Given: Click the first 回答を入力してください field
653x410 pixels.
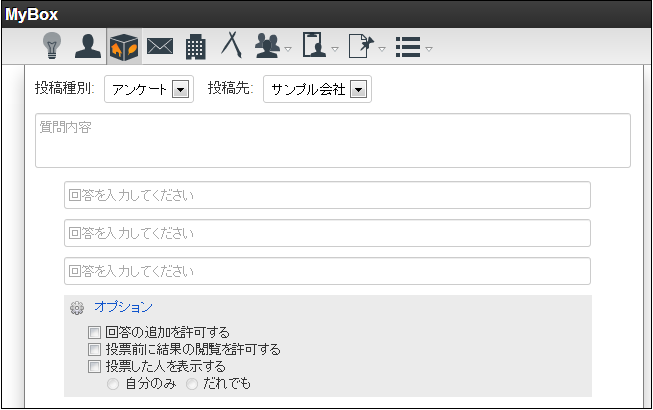Looking at the screenshot, I should (x=327, y=195).
